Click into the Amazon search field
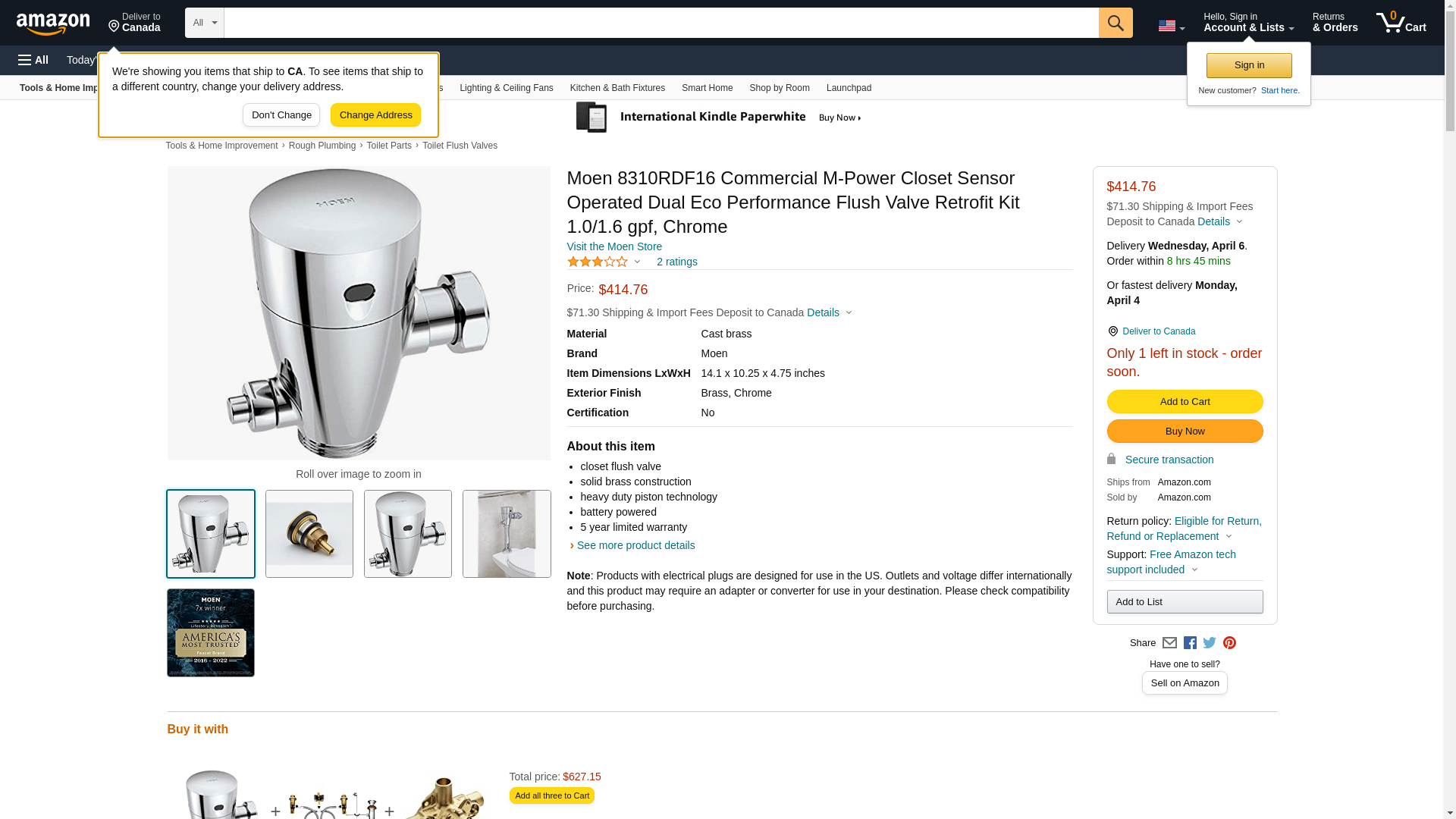Image resolution: width=1456 pixels, height=819 pixels. point(661,23)
